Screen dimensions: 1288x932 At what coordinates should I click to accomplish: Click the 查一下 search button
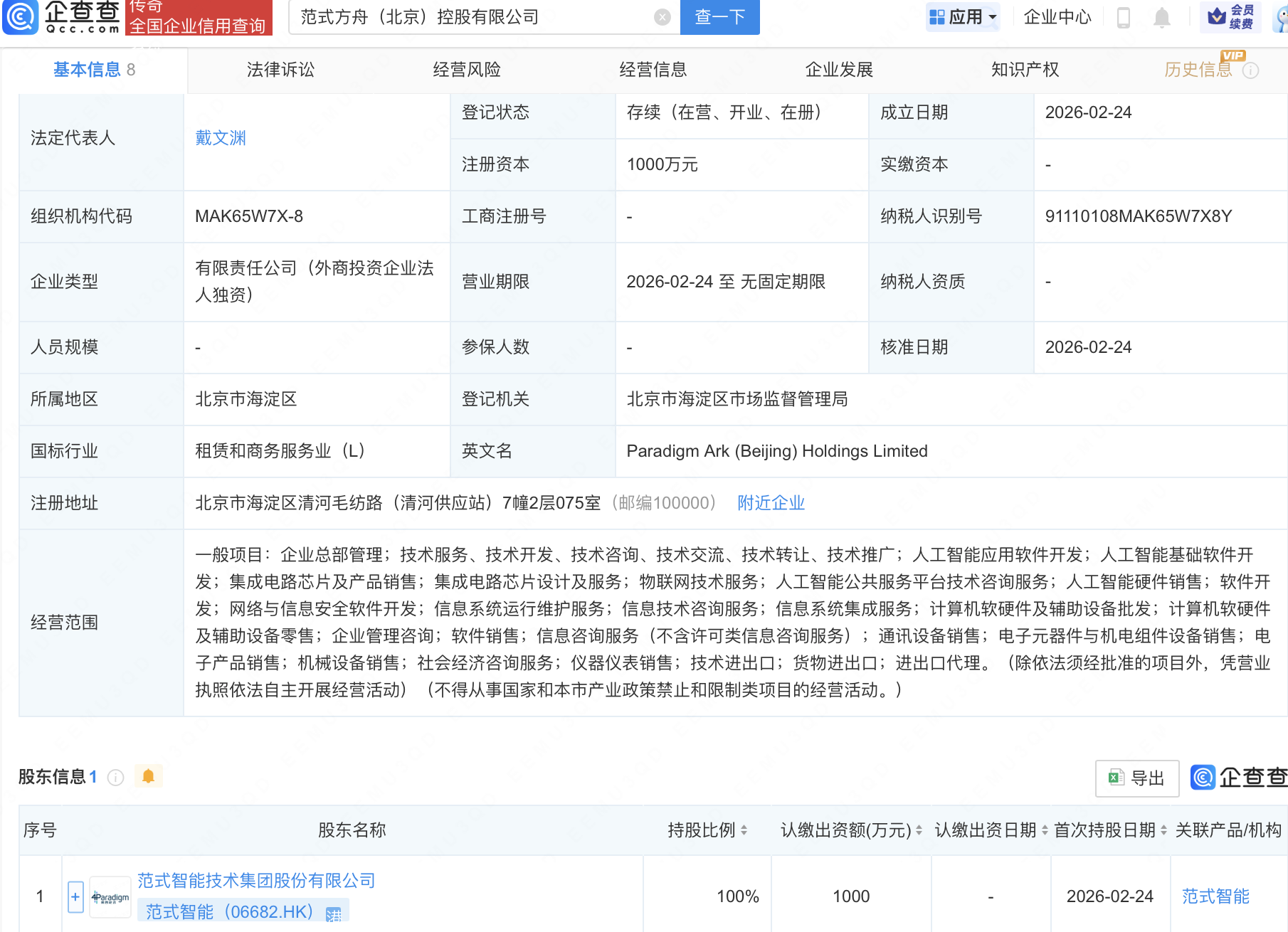tap(719, 17)
